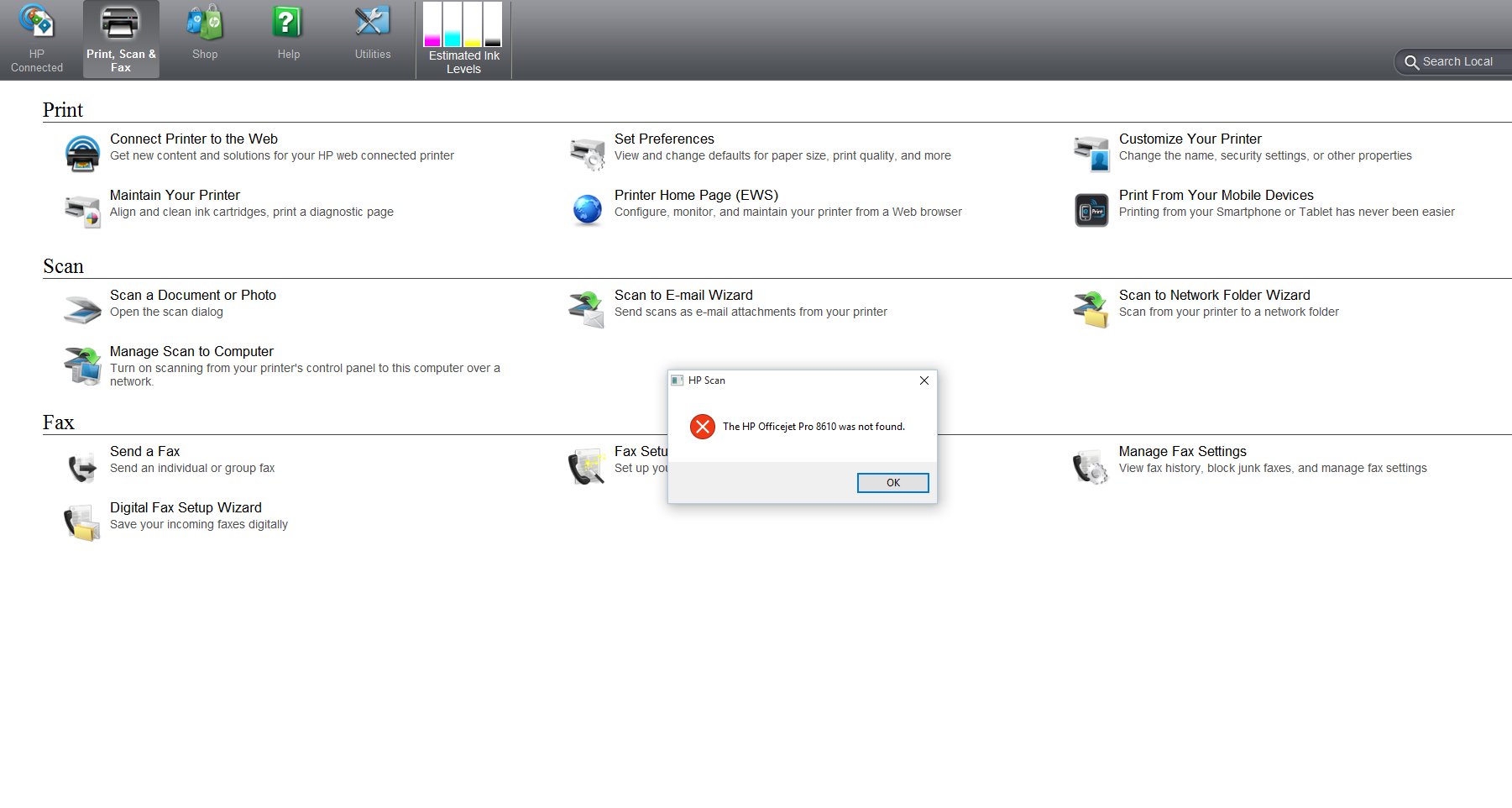
Task: Click the Help question mark icon
Action: point(288,23)
